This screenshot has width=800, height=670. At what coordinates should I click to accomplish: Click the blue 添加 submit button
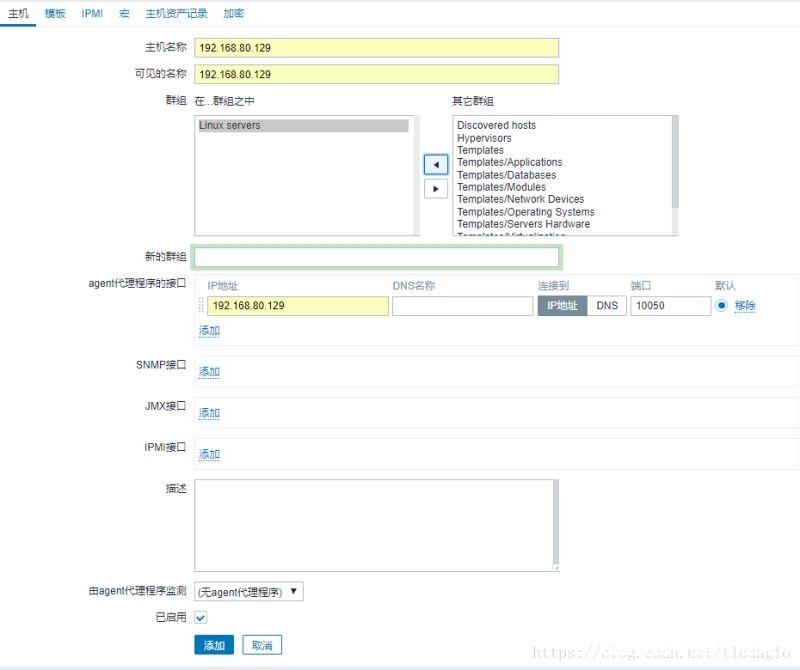214,645
